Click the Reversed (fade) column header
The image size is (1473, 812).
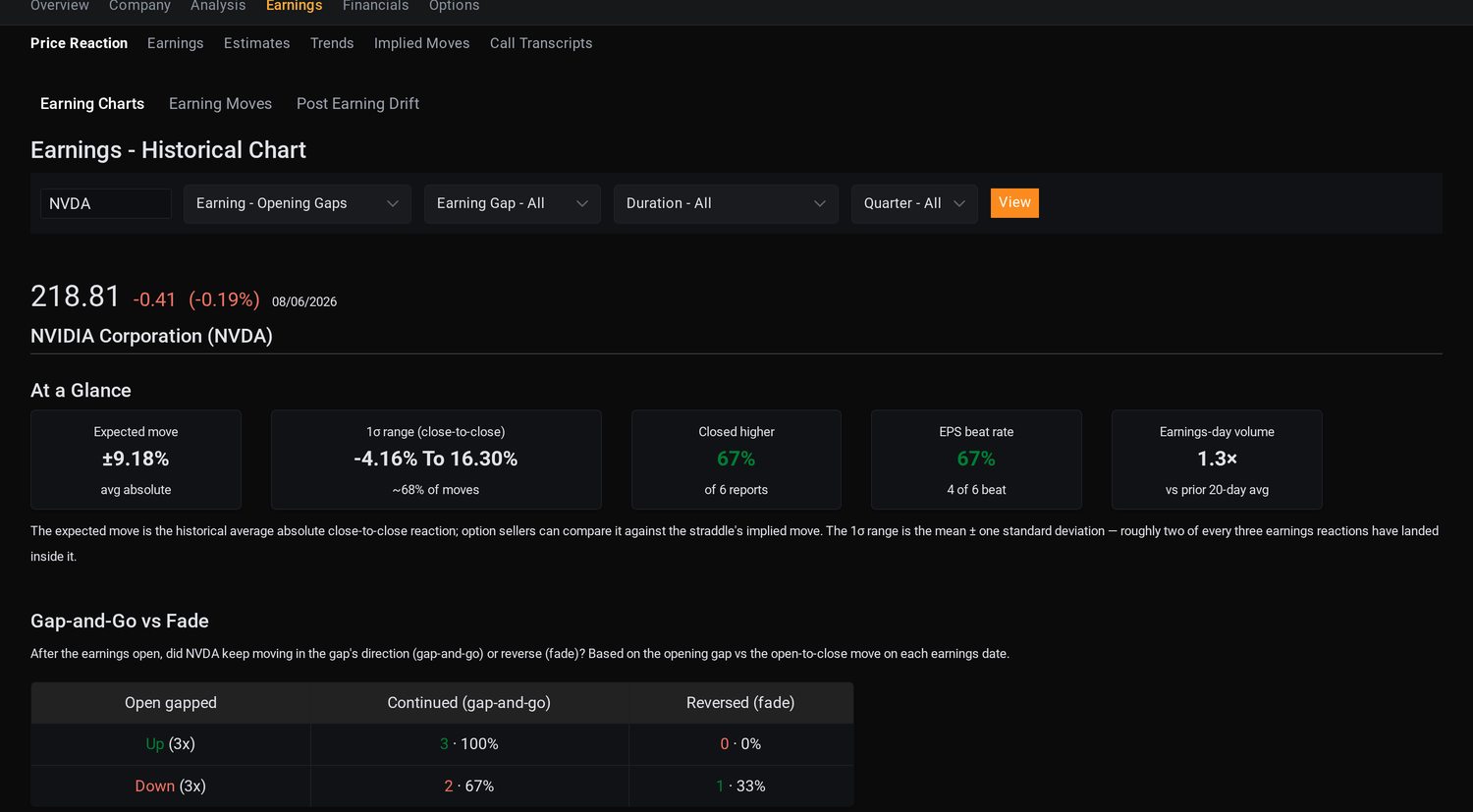(x=740, y=703)
